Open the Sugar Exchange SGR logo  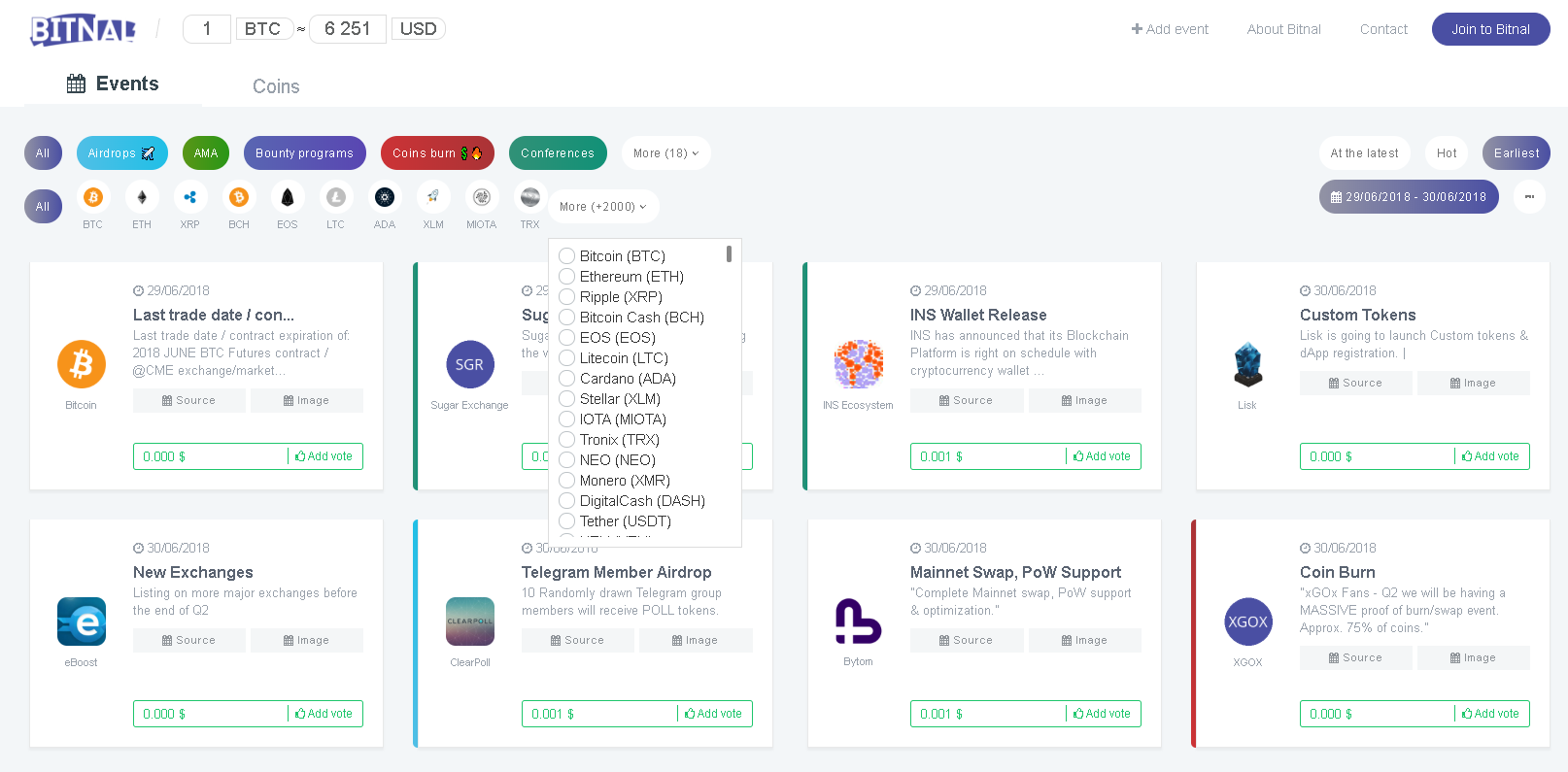click(470, 364)
